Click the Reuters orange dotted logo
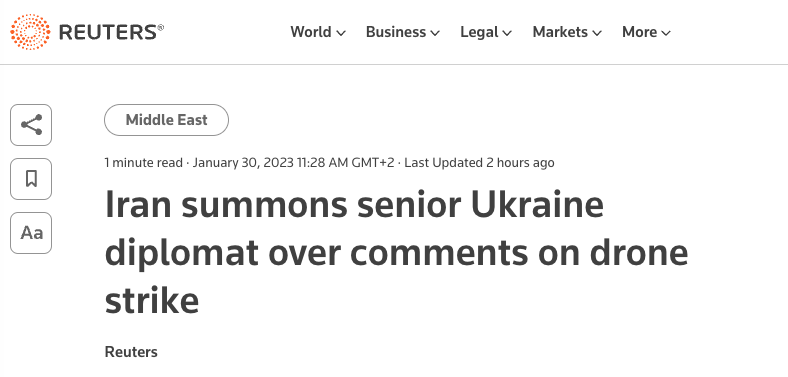Screen dimensions: 788x377 (30, 32)
